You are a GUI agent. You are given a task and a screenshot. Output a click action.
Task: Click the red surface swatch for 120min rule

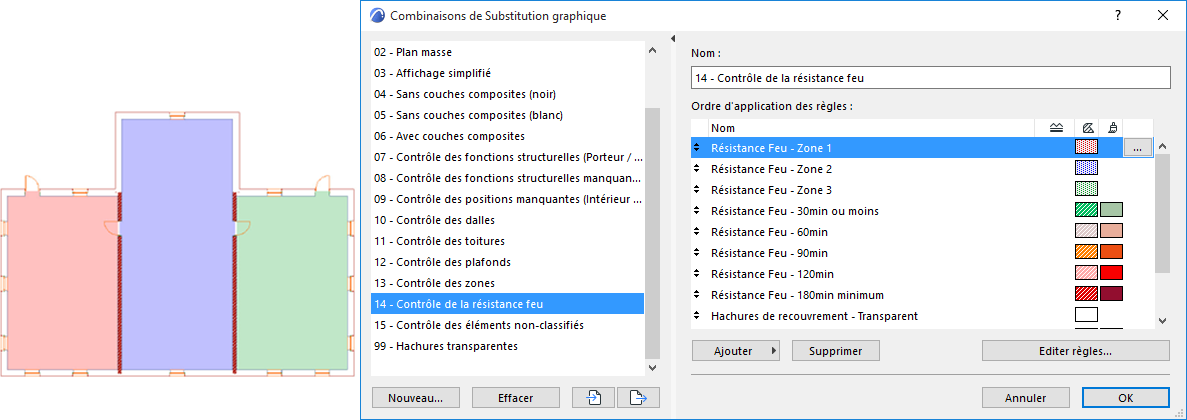1111,274
